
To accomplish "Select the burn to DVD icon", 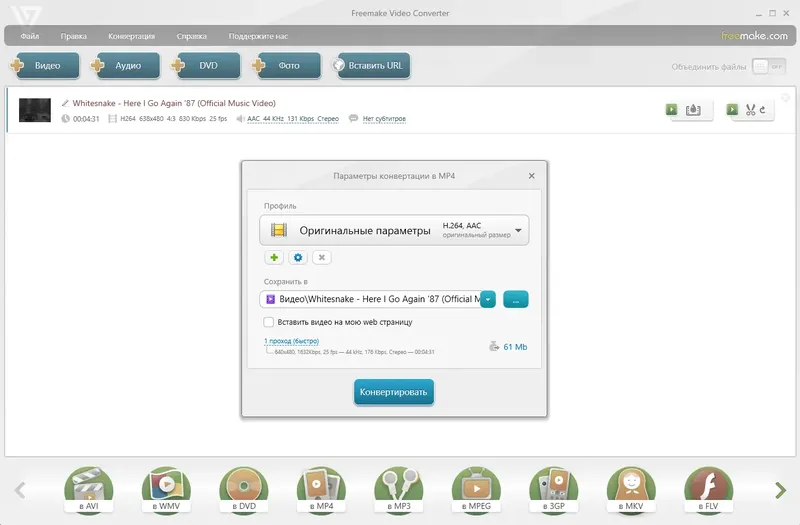I will pyautogui.click(x=244, y=490).
